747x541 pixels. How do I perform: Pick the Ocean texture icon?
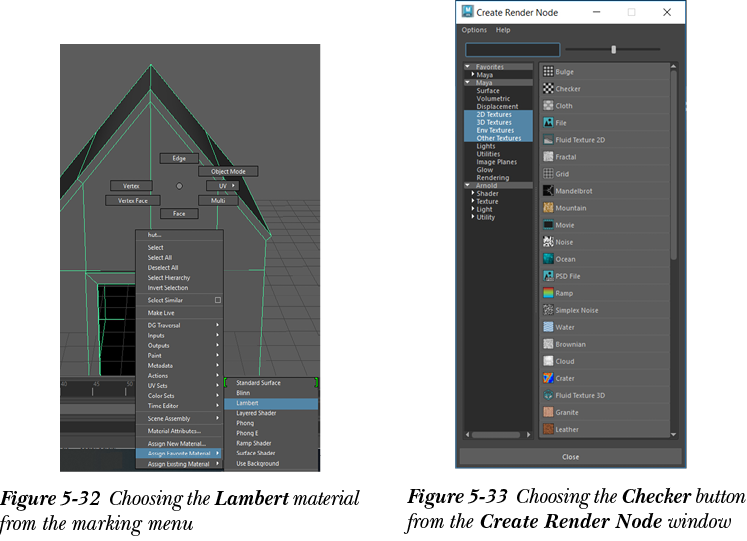[548, 259]
